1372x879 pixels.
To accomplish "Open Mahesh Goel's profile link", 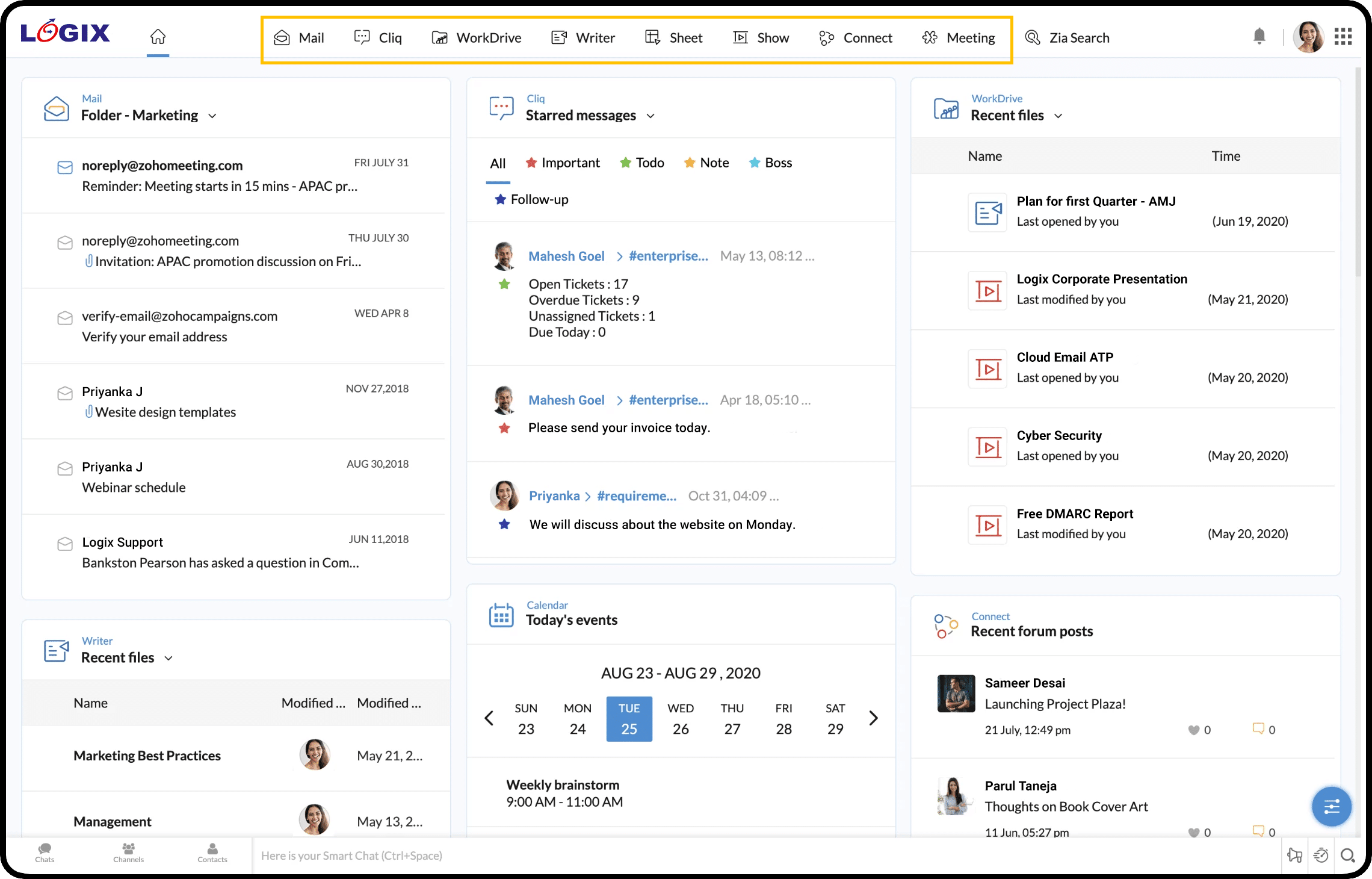I will coord(566,256).
